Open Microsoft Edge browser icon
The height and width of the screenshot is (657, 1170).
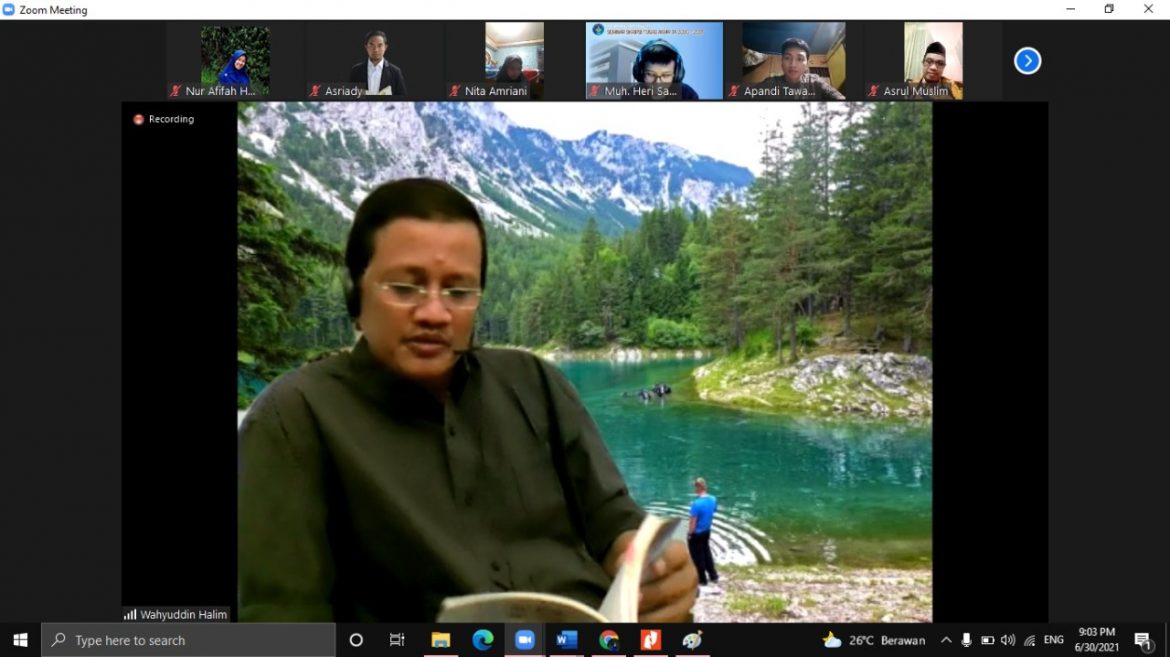pyautogui.click(x=483, y=640)
